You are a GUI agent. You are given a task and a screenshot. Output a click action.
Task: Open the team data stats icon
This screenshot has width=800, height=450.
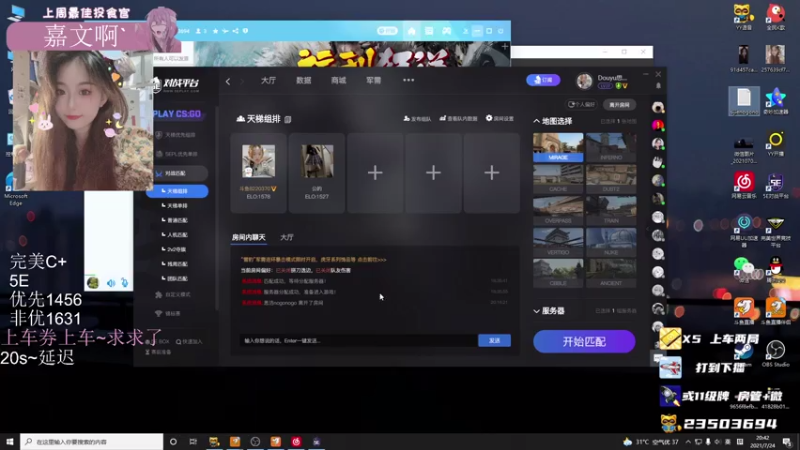tap(458, 118)
